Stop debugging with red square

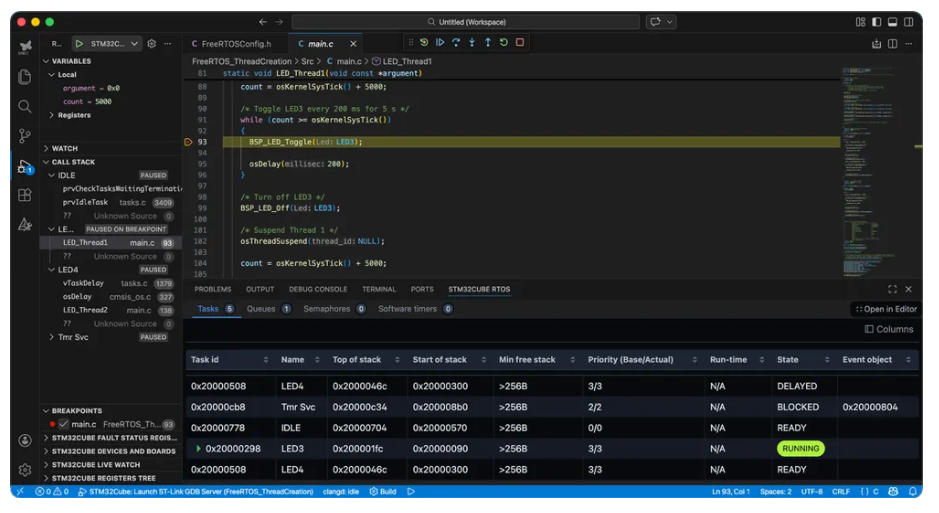coord(520,43)
